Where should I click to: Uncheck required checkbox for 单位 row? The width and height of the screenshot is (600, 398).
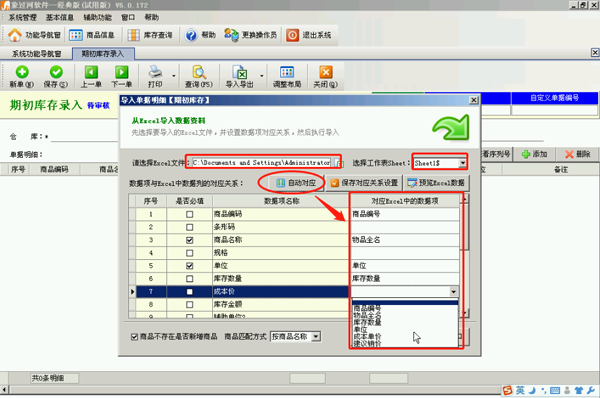point(189,266)
